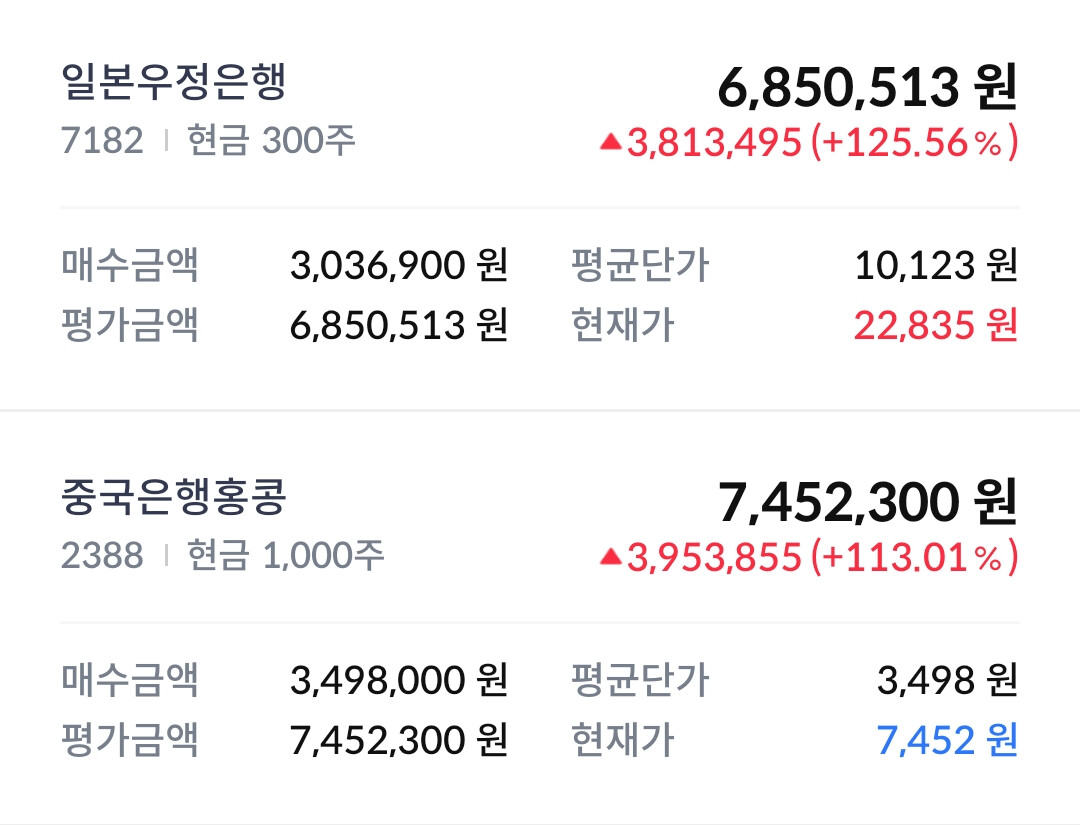1080x825 pixels.
Task: Select the 3,953,855 profit amount
Action: pos(714,558)
